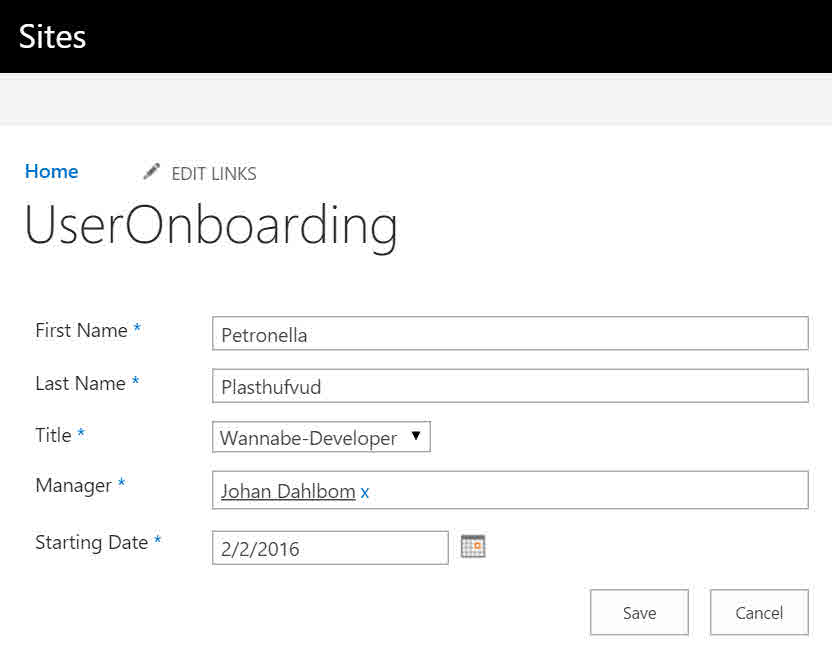Open the Sites header link
Image resolution: width=832 pixels, height=661 pixels.
tap(53, 36)
